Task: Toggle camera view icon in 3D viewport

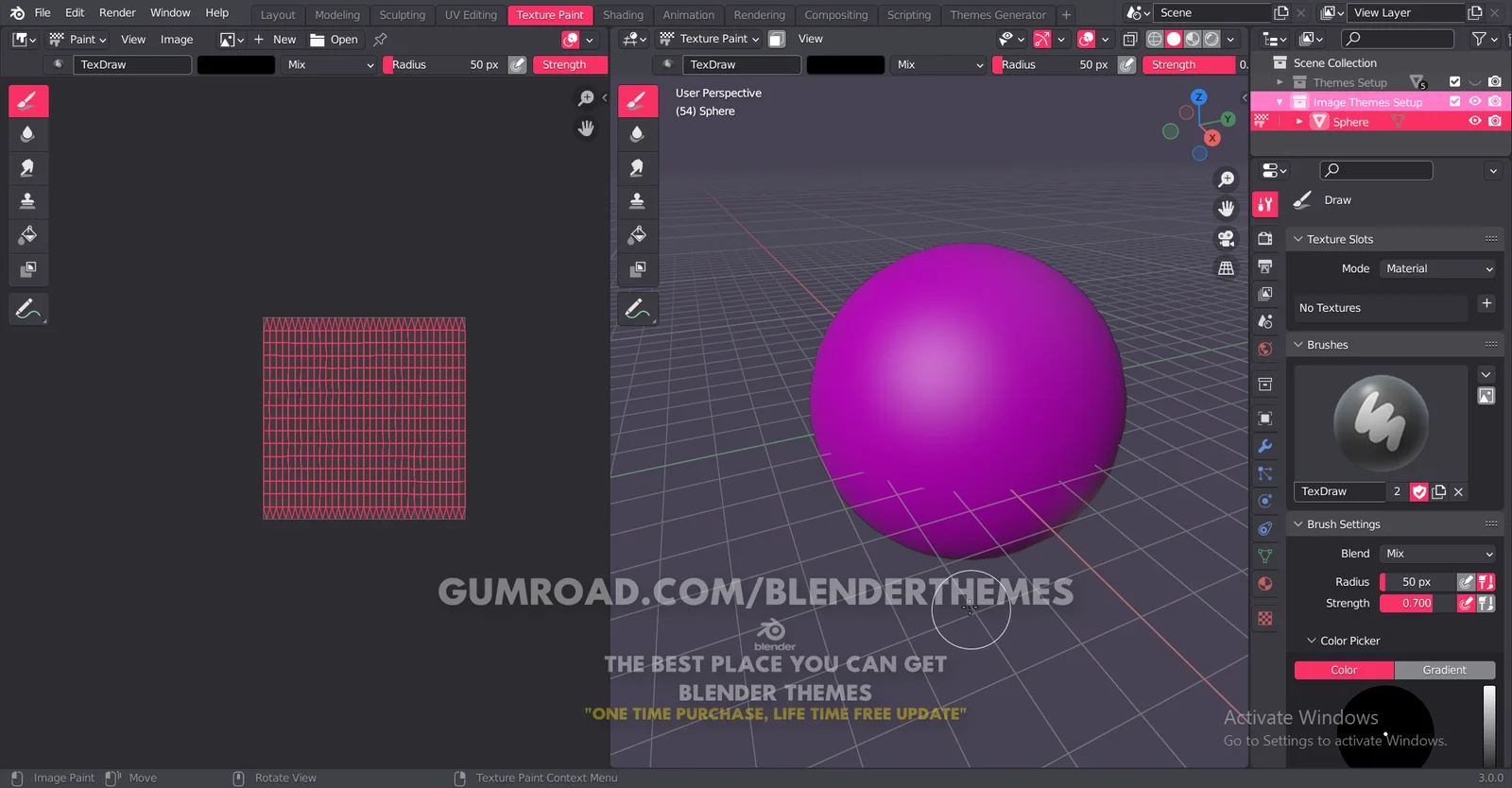Action: tap(1226, 238)
